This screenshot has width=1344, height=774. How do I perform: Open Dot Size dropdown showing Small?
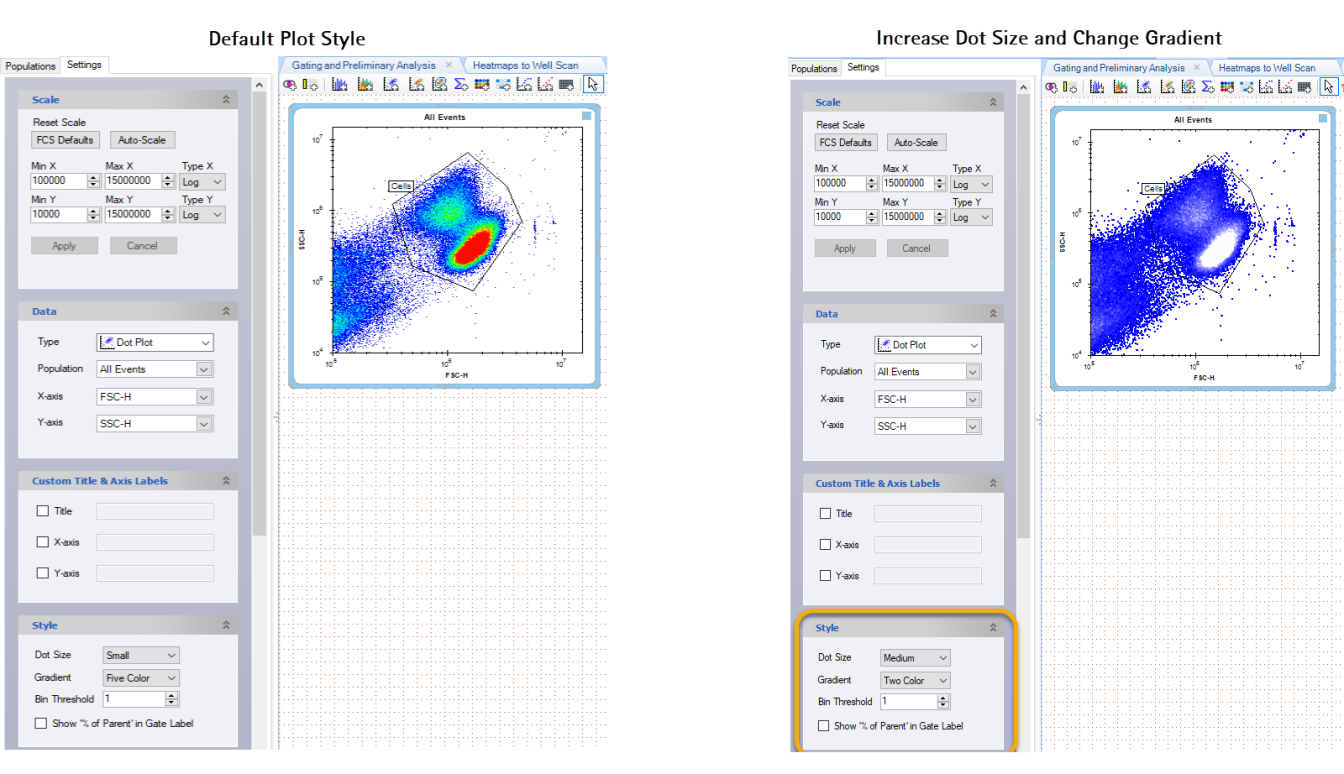(141, 655)
